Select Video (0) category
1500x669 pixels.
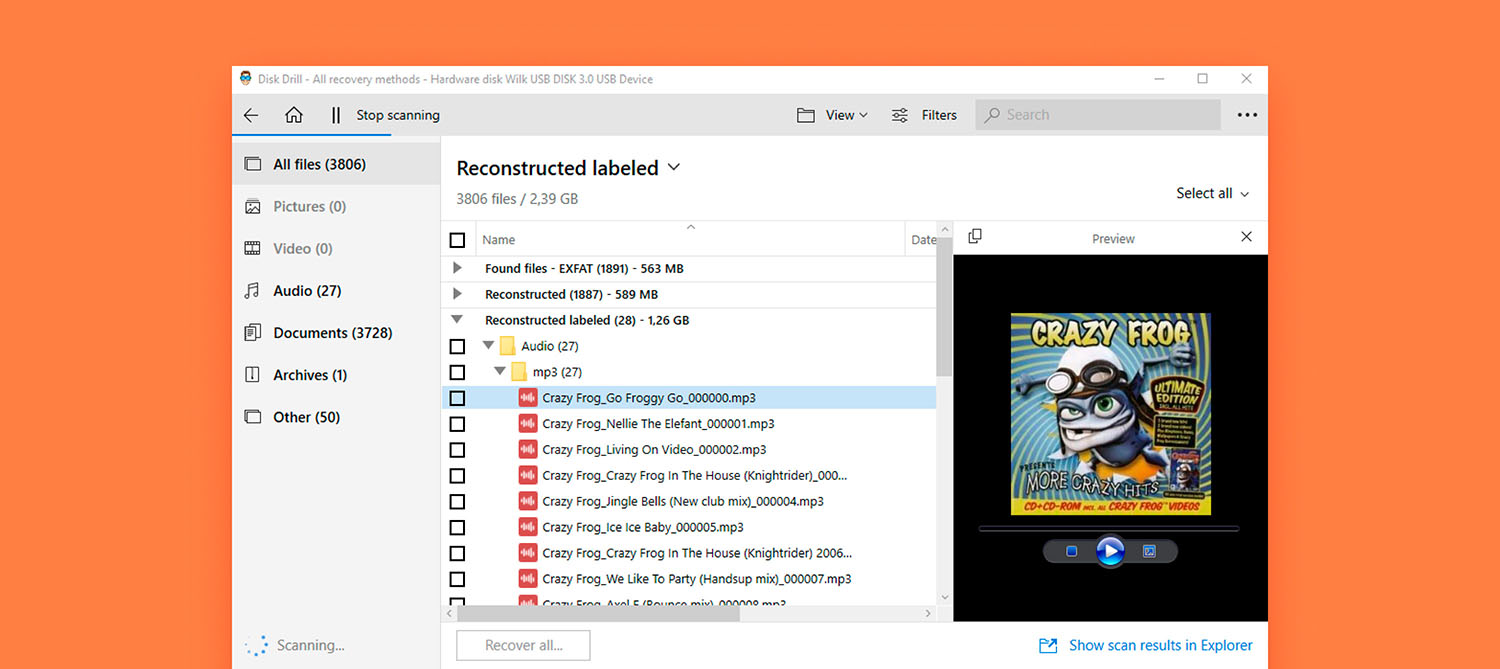pos(336,248)
